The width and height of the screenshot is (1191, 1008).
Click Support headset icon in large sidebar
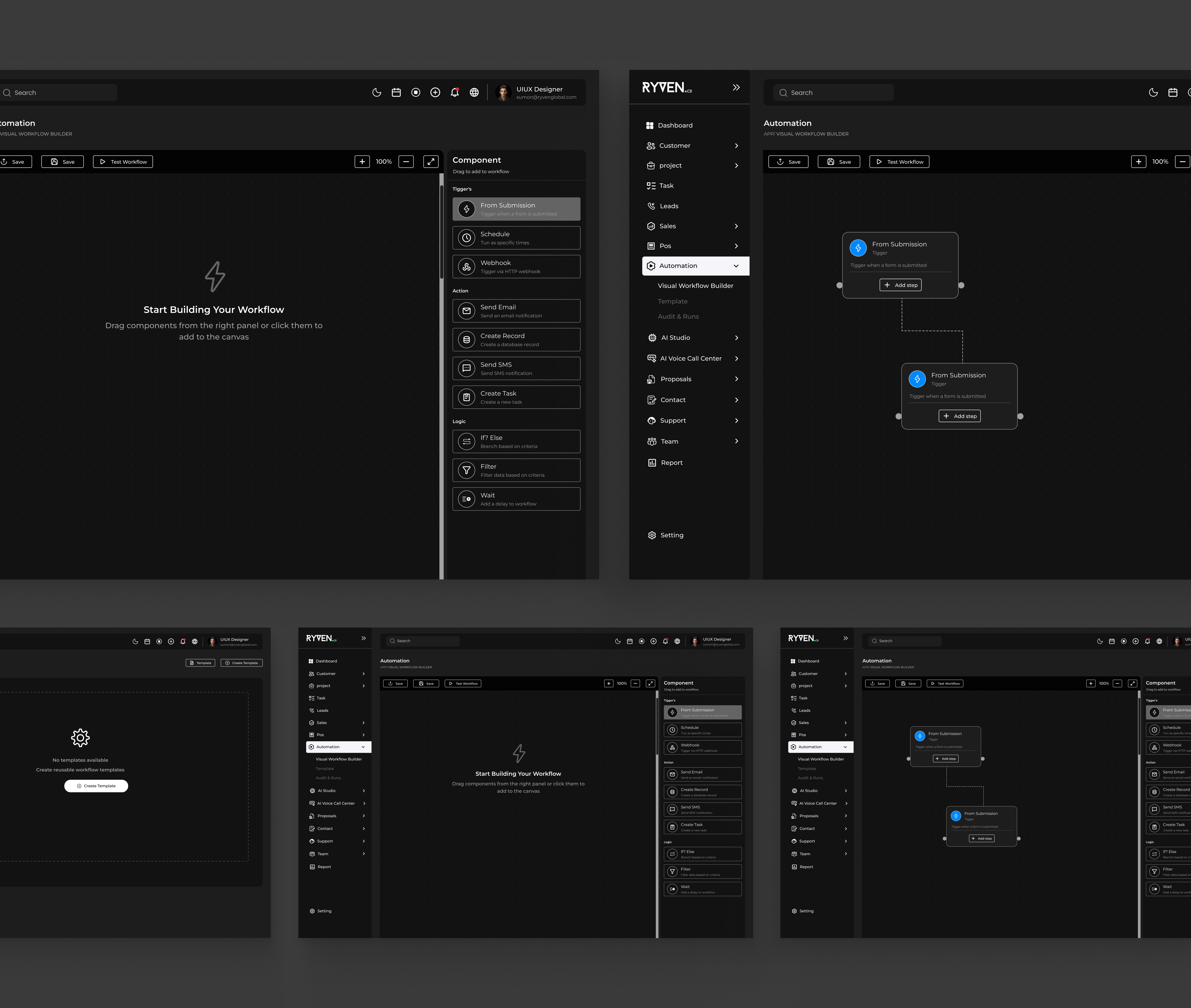point(652,420)
